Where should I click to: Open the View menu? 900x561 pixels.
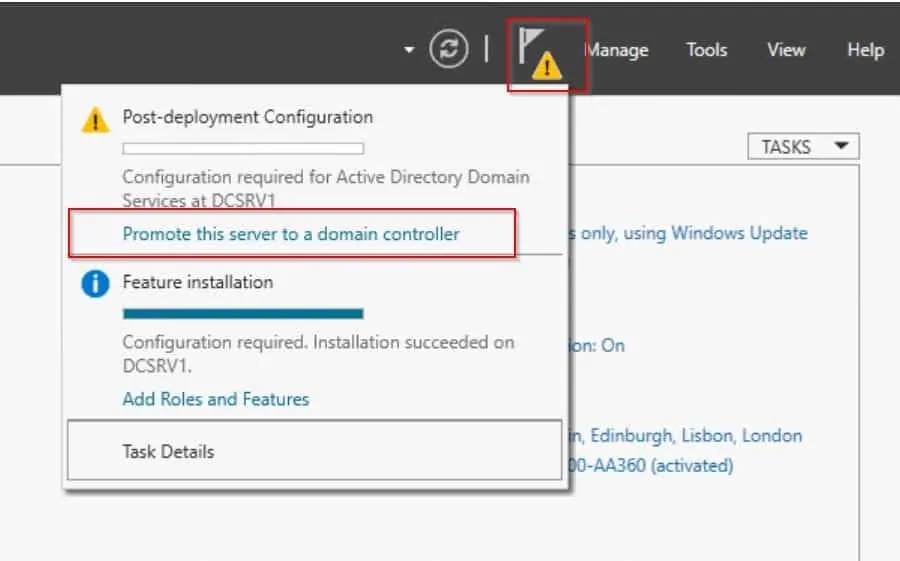tap(786, 50)
